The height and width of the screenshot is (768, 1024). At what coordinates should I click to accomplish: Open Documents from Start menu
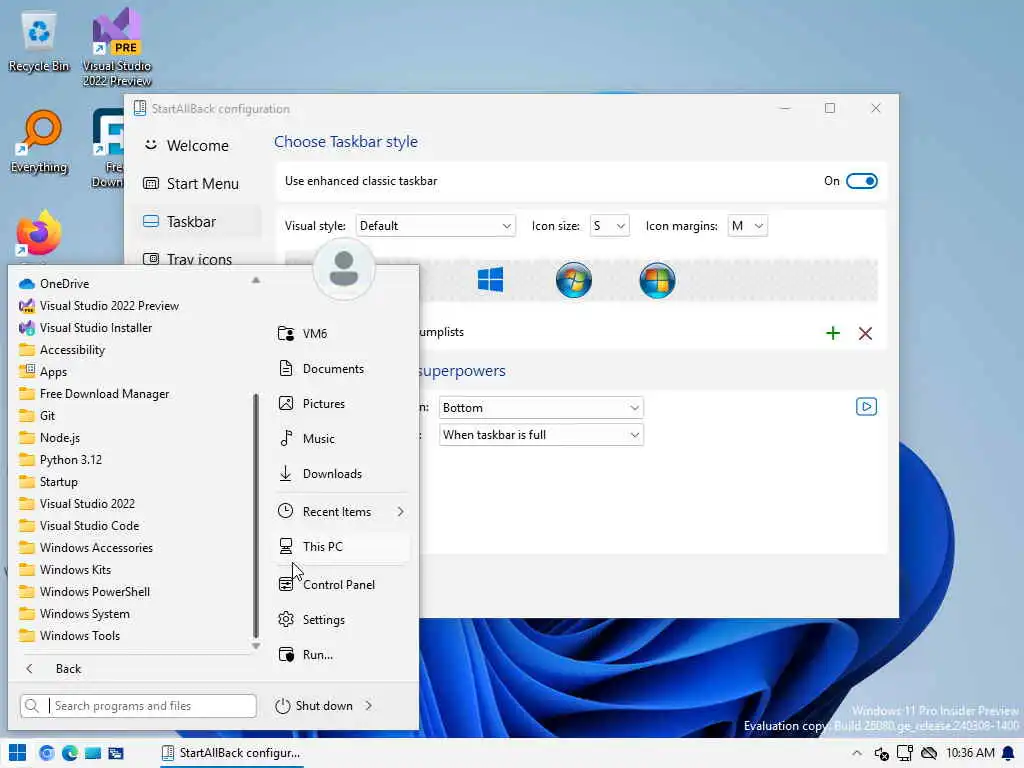point(343,368)
